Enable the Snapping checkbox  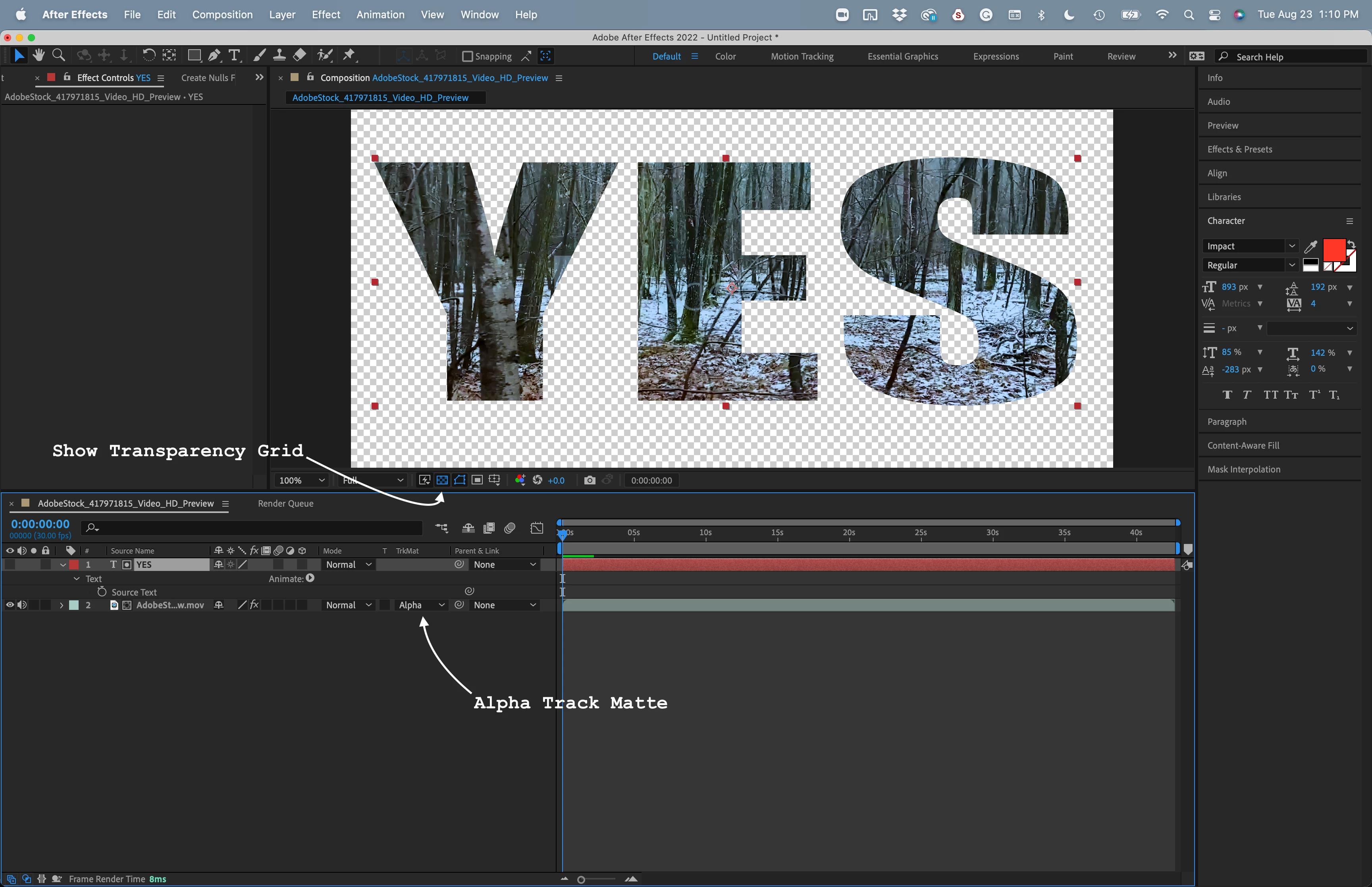468,56
